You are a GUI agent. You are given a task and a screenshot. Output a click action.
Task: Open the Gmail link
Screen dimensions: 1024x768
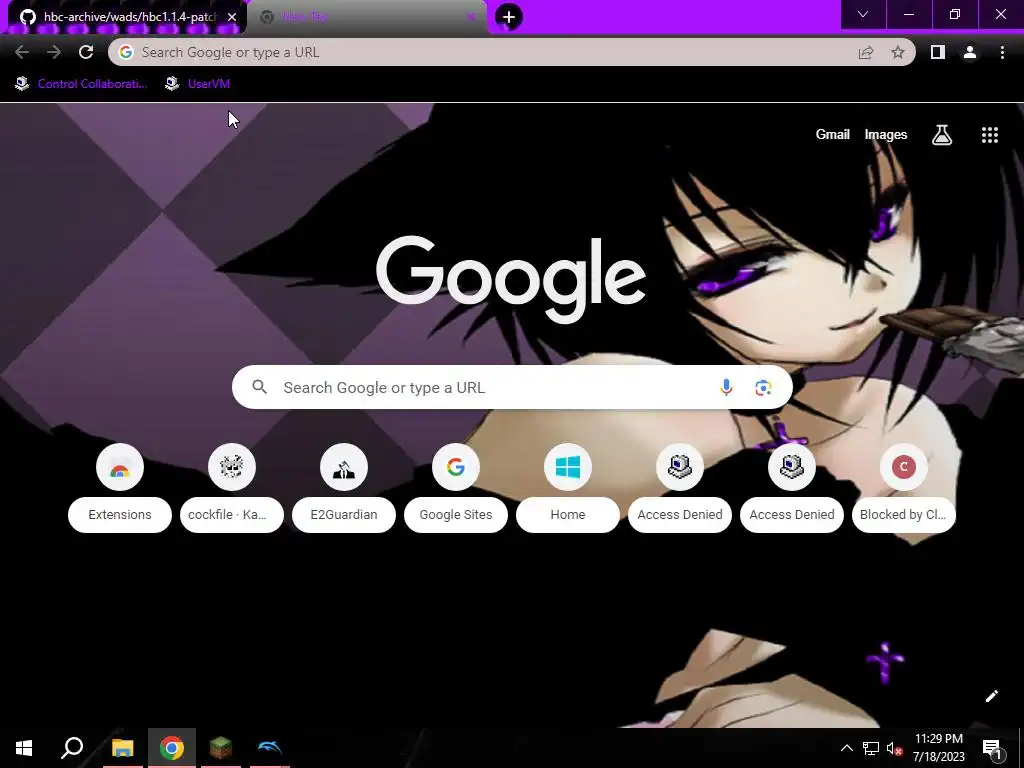(x=833, y=135)
